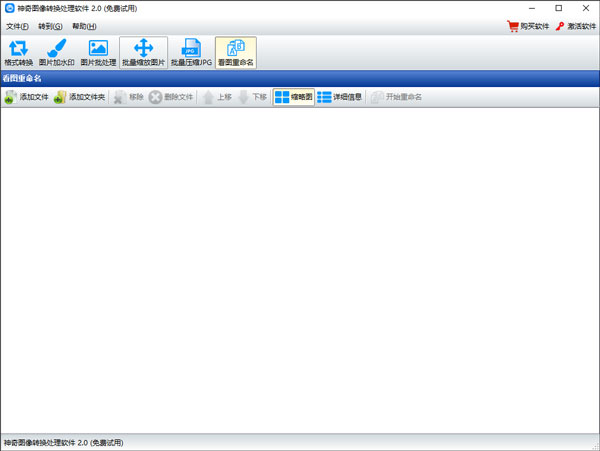This screenshot has height=451, width=600.
Task: Open the 图片批处理 batch processing tool
Action: coord(98,53)
